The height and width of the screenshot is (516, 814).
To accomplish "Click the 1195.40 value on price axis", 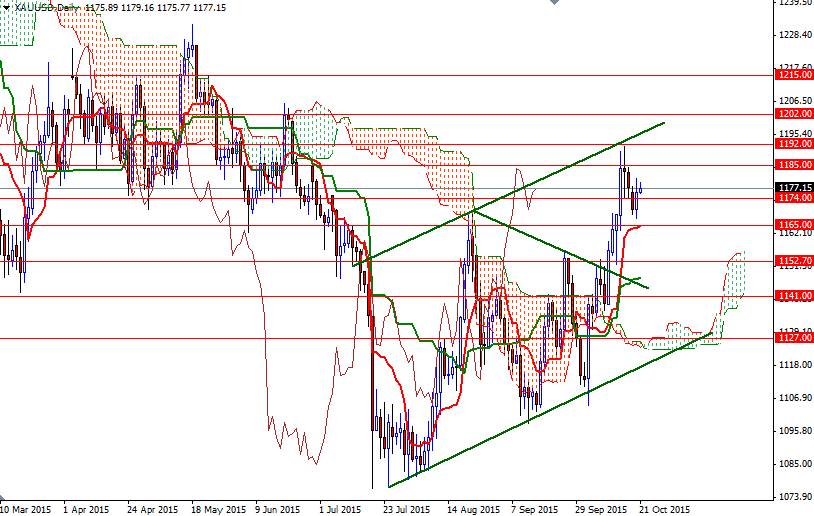I will (x=795, y=134).
